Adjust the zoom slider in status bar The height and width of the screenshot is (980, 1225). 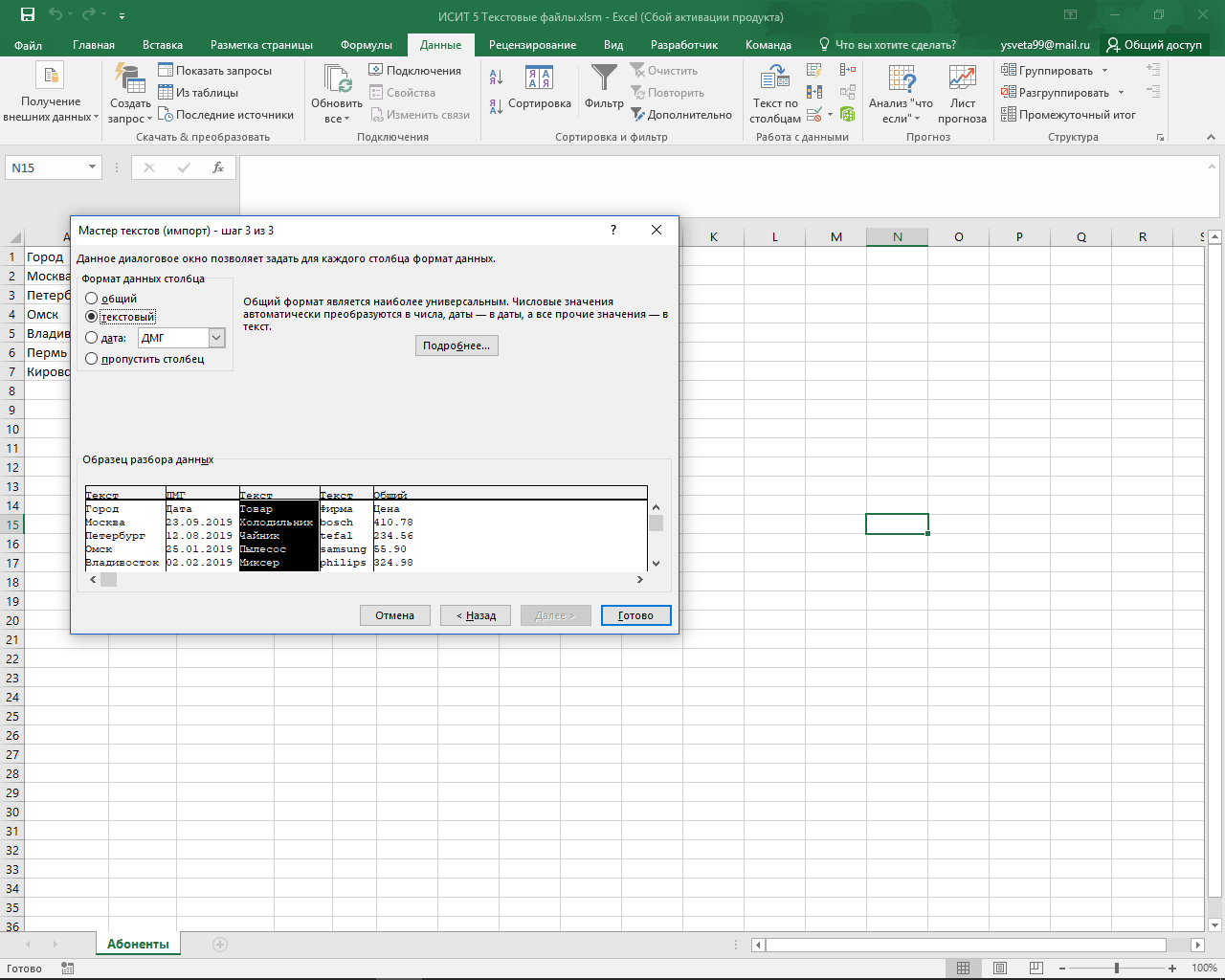1116,969
